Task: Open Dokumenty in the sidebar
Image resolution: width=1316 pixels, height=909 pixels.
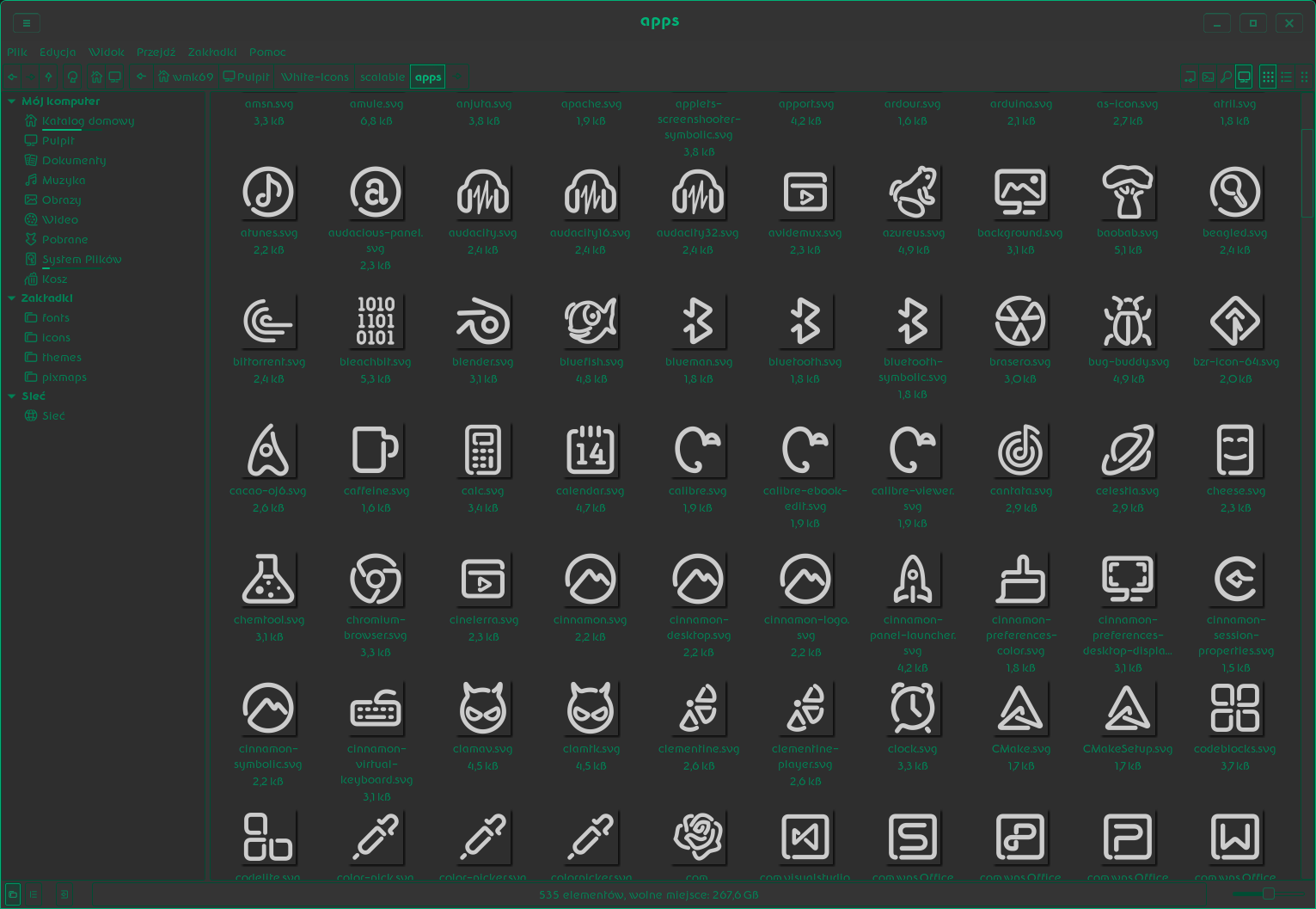Action: (74, 161)
